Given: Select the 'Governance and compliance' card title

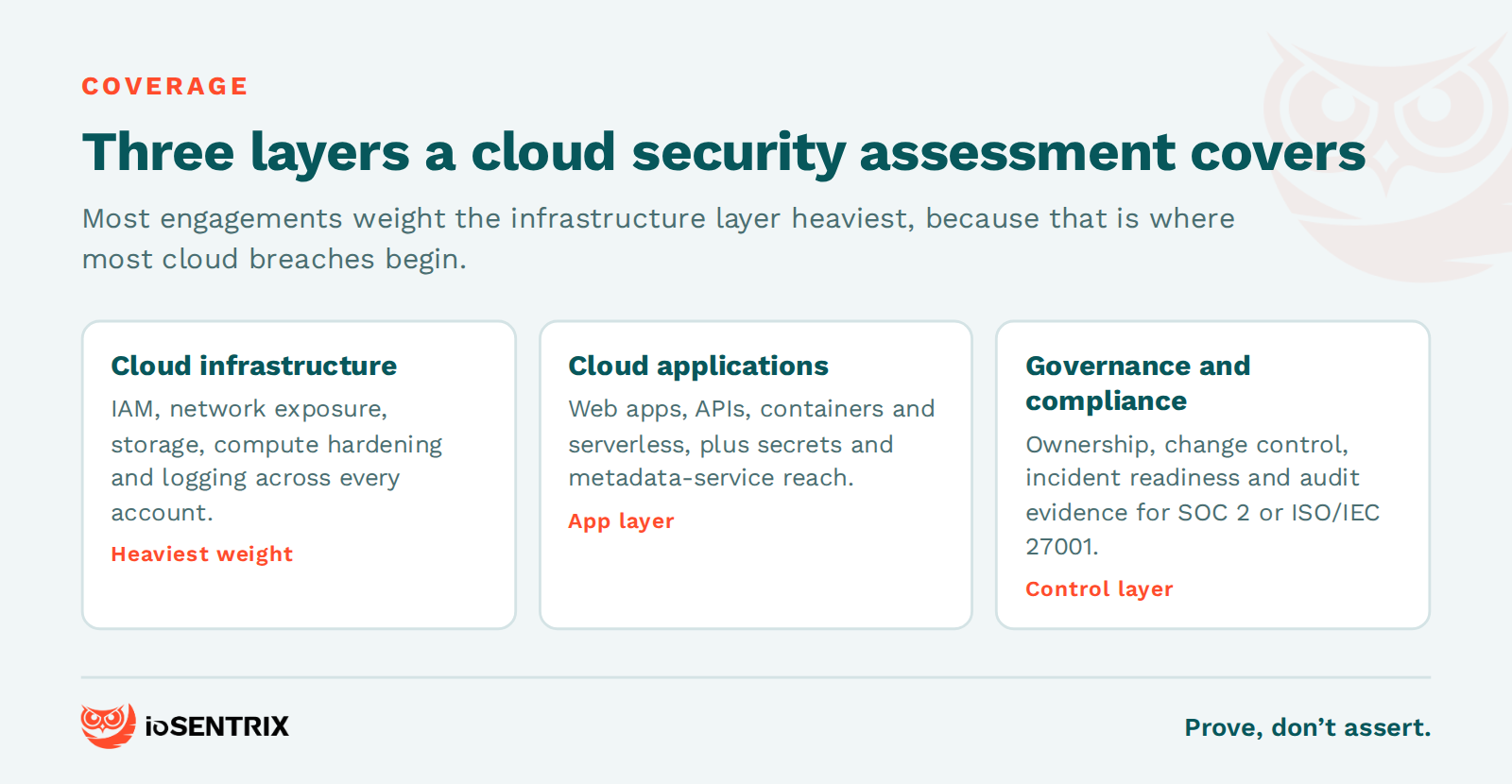Looking at the screenshot, I should pos(1138,383).
